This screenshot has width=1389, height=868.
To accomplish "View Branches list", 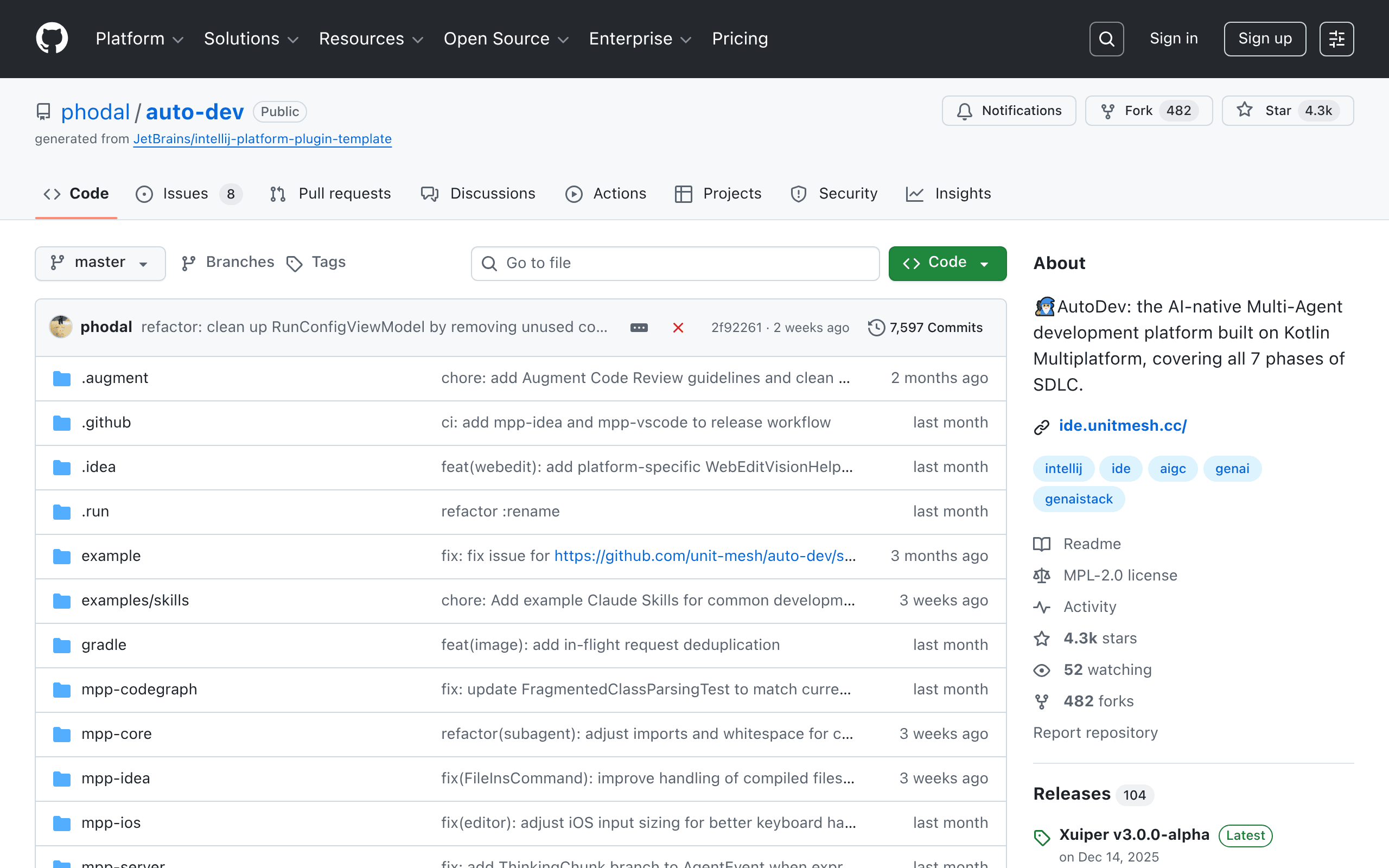I will tap(228, 263).
